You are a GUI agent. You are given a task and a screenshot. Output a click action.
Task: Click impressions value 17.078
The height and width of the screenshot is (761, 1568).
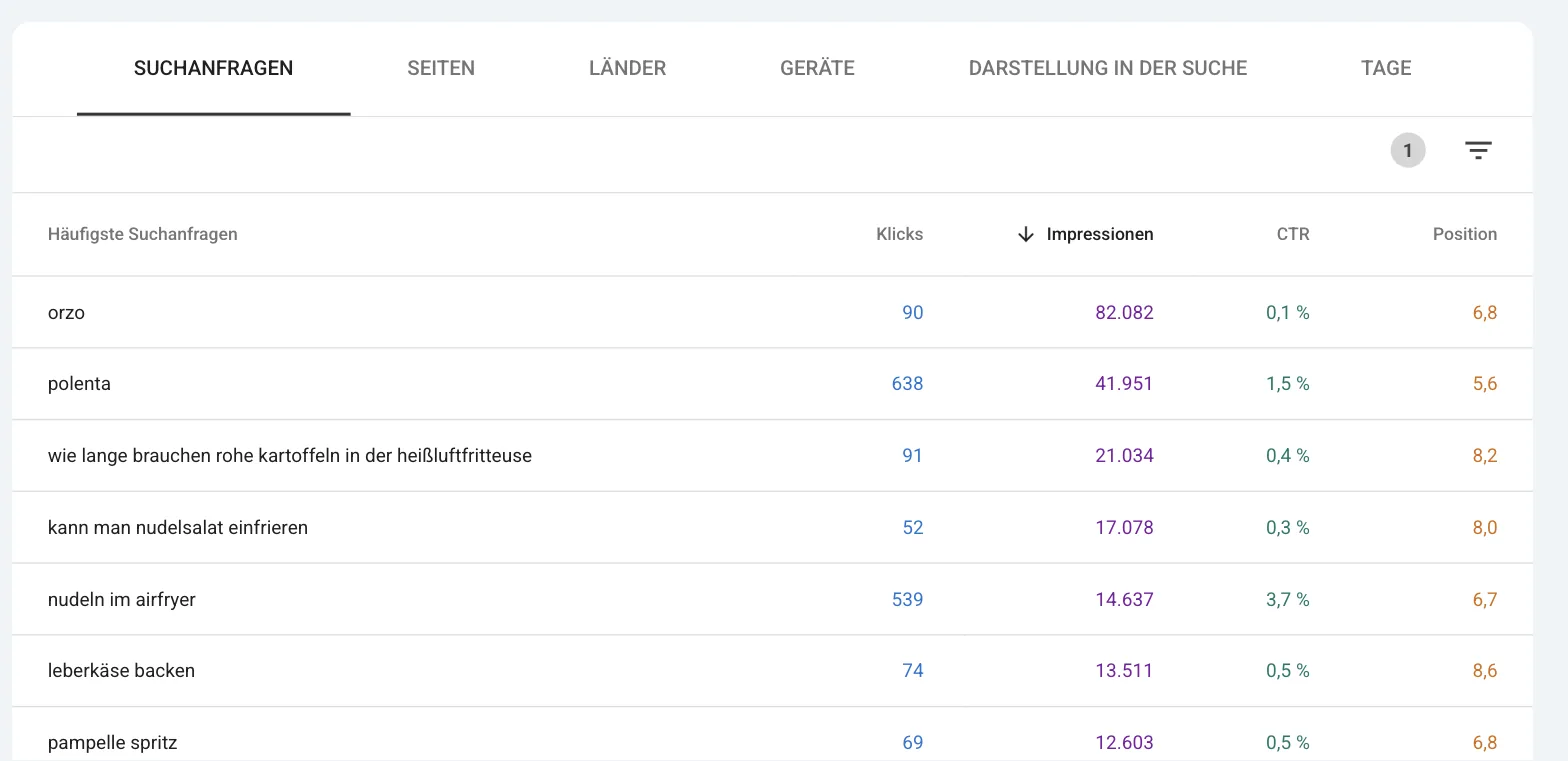[1124, 527]
